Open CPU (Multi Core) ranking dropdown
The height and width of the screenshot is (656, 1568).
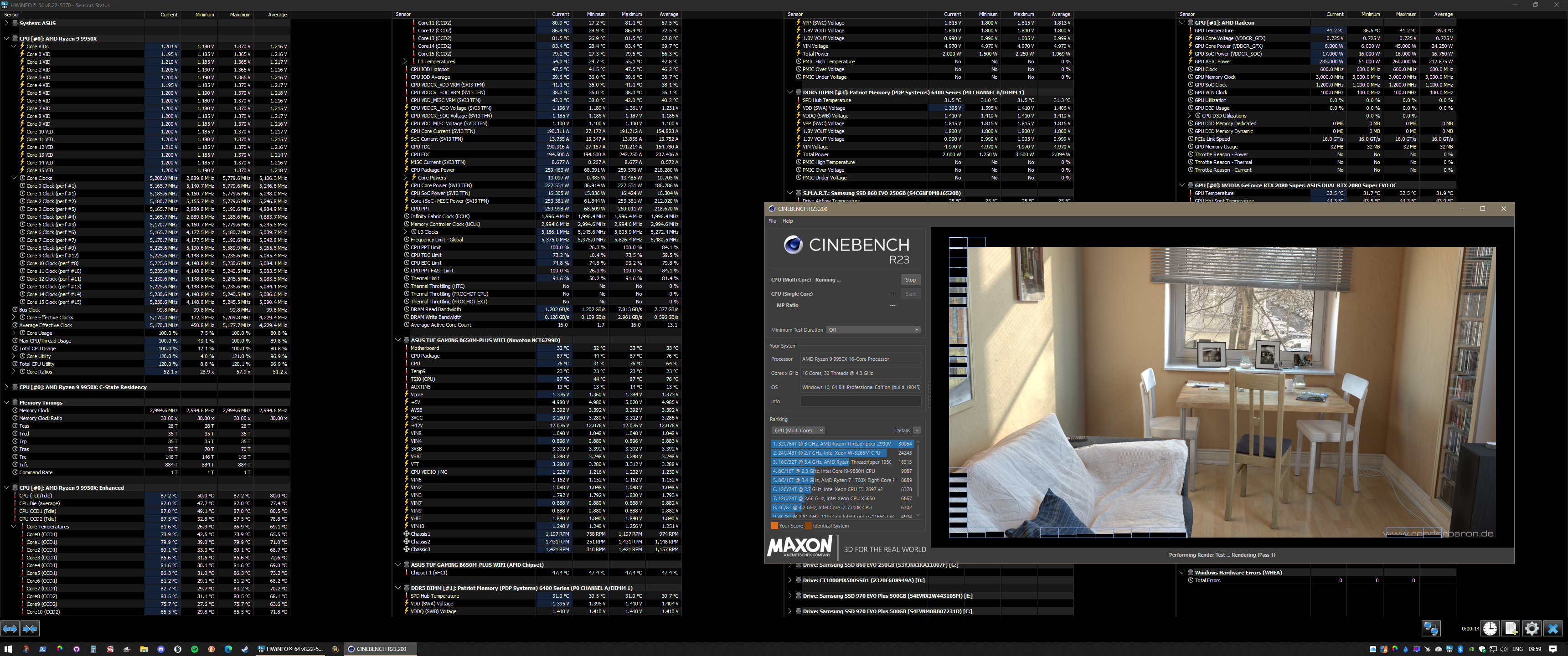(x=798, y=430)
